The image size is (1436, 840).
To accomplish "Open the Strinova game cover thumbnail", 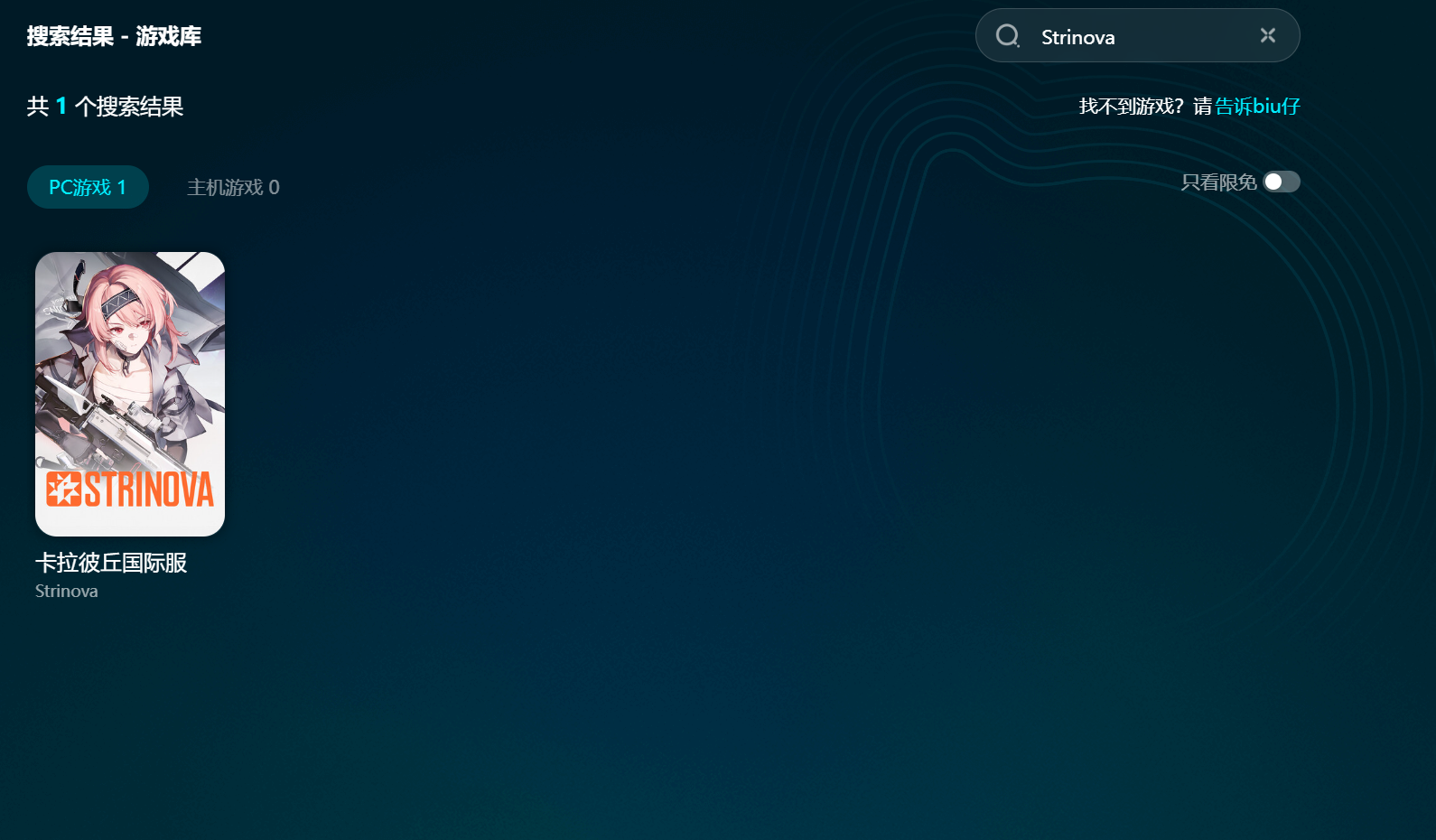I will coord(130,394).
